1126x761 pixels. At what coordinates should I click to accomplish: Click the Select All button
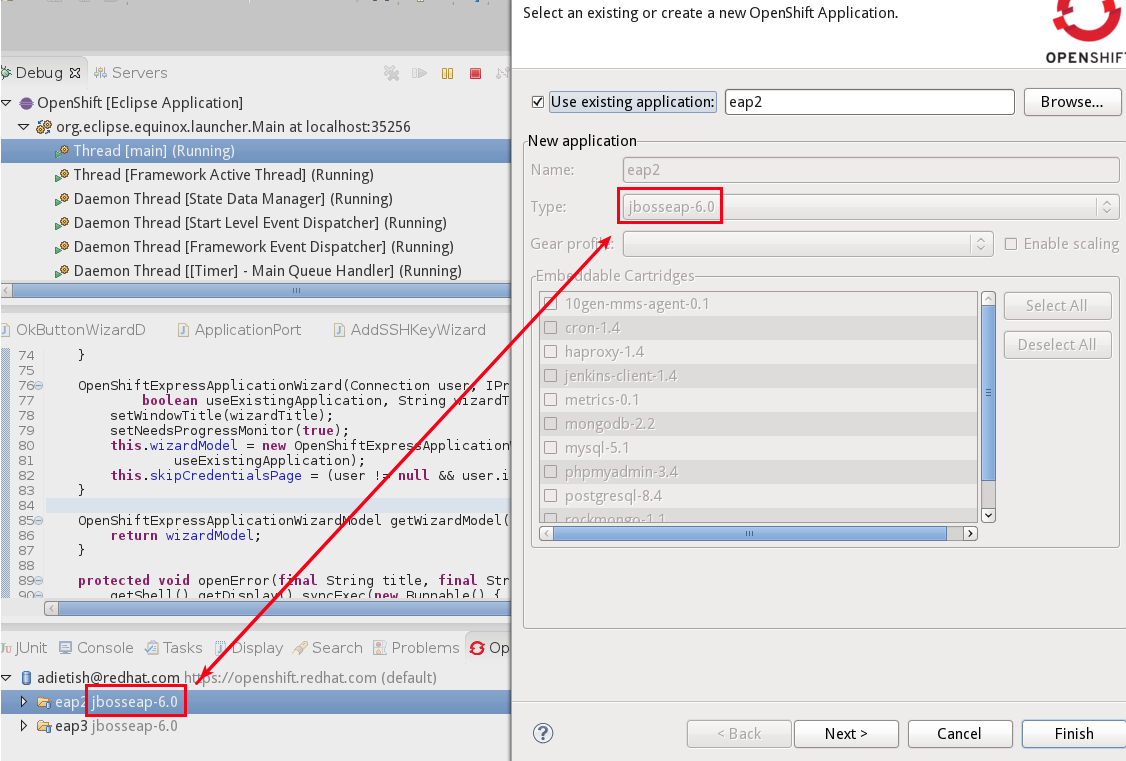click(x=1057, y=306)
